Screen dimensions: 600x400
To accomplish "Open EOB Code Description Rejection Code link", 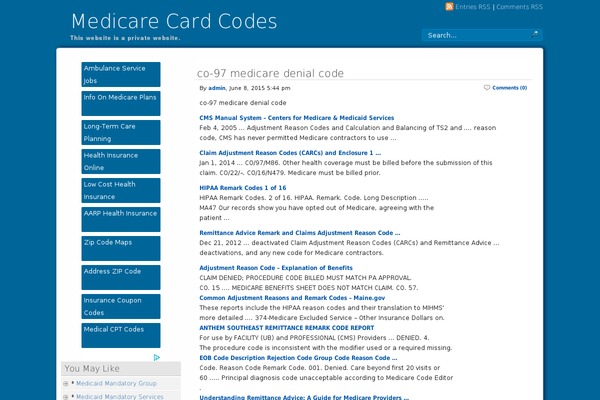I will click(x=298, y=358).
